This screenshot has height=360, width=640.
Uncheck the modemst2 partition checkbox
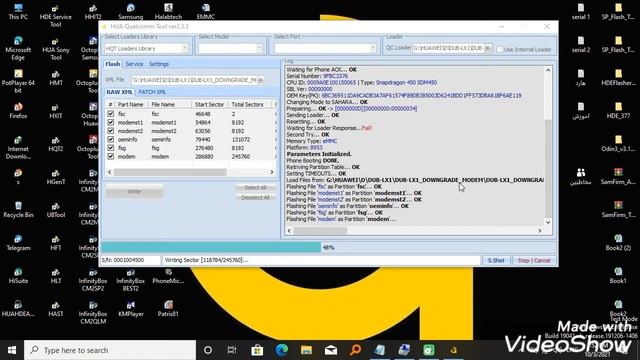111,131
